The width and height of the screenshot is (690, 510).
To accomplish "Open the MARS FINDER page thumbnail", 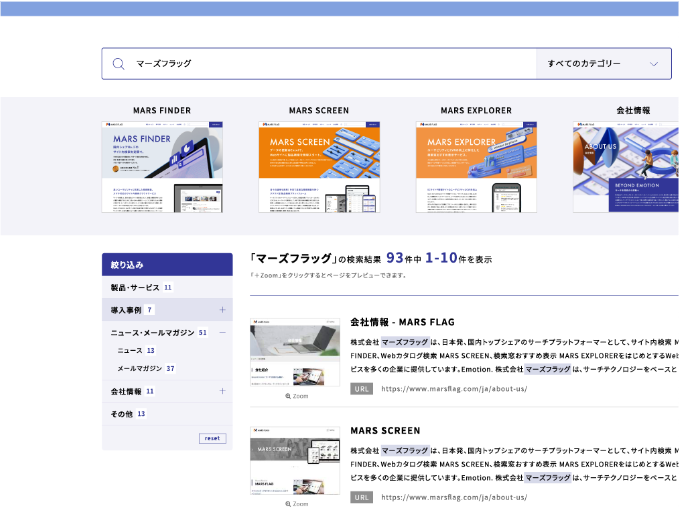I will pyautogui.click(x=162, y=167).
